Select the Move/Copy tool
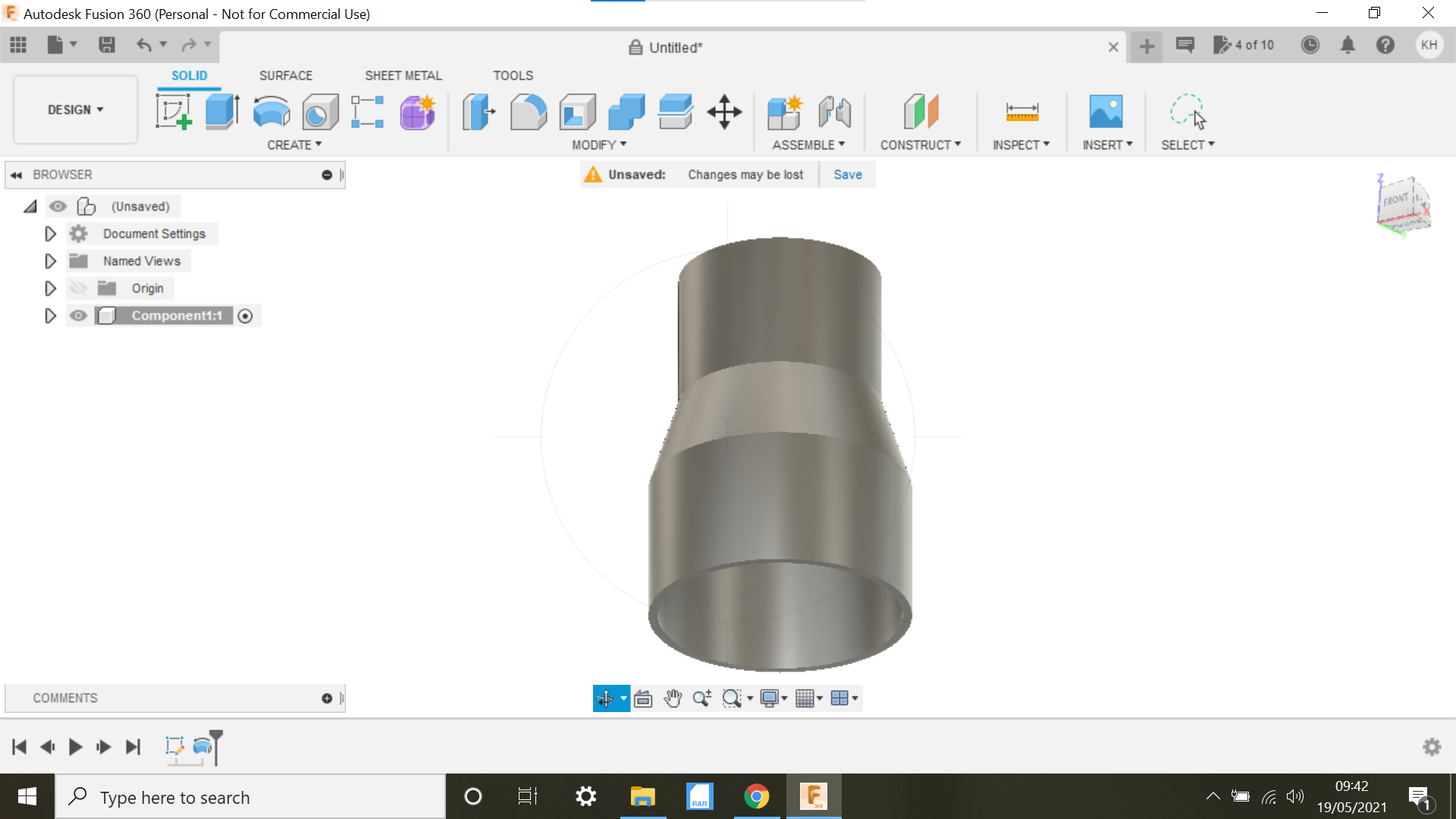Image resolution: width=1456 pixels, height=819 pixels. click(724, 112)
